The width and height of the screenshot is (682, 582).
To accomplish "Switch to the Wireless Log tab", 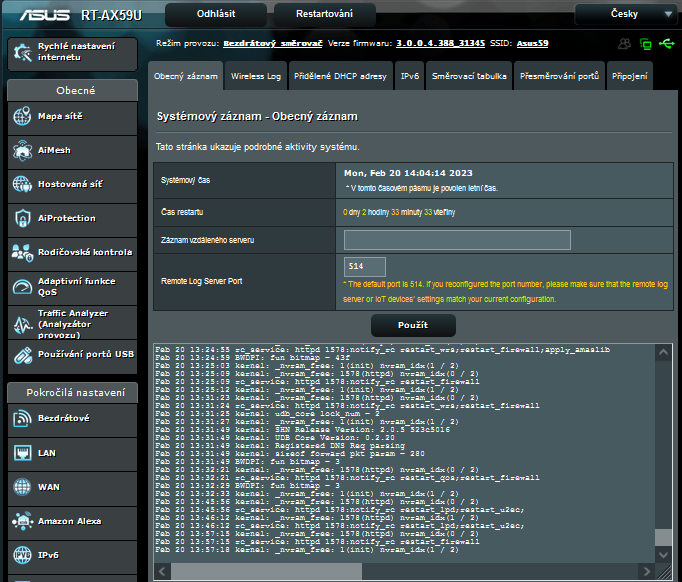I will tap(256, 76).
